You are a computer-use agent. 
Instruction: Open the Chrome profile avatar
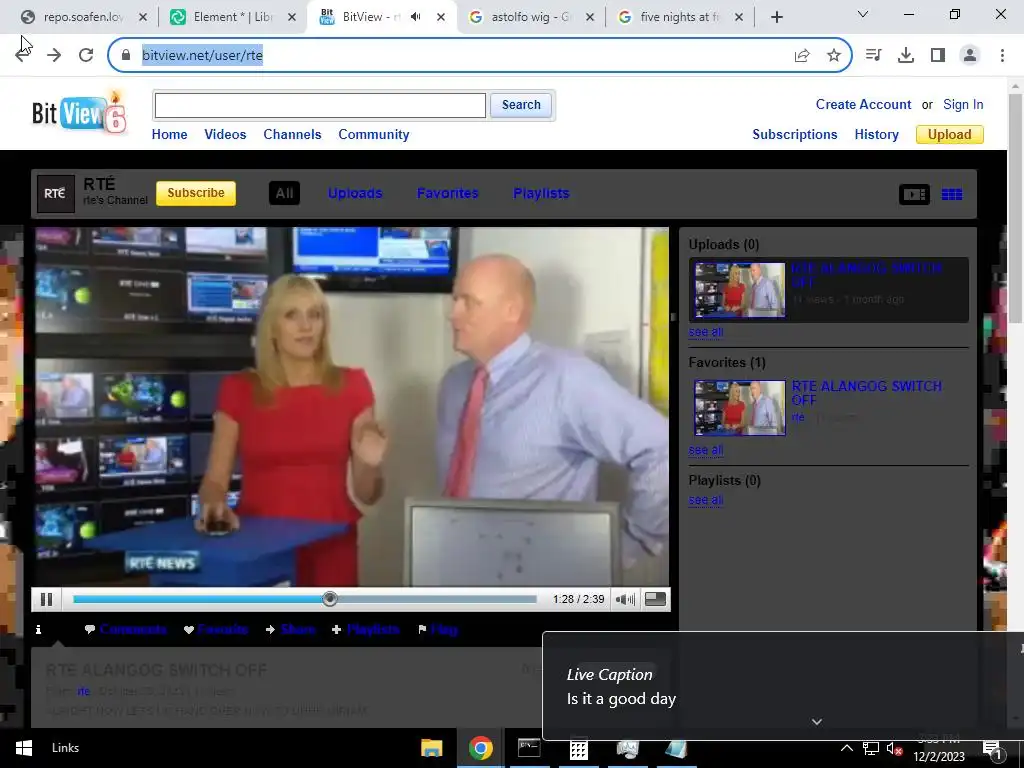970,55
